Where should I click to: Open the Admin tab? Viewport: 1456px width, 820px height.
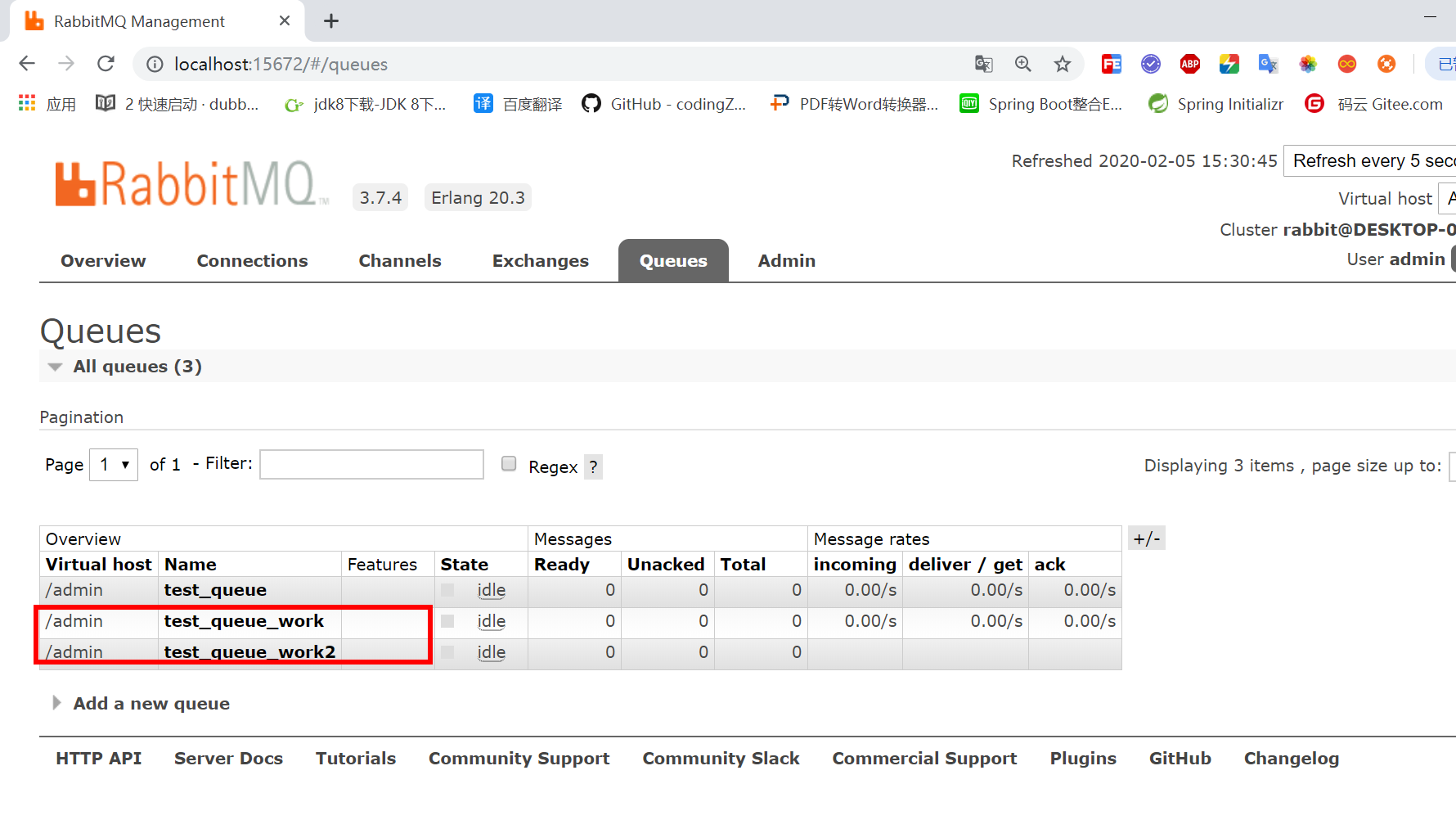(787, 260)
